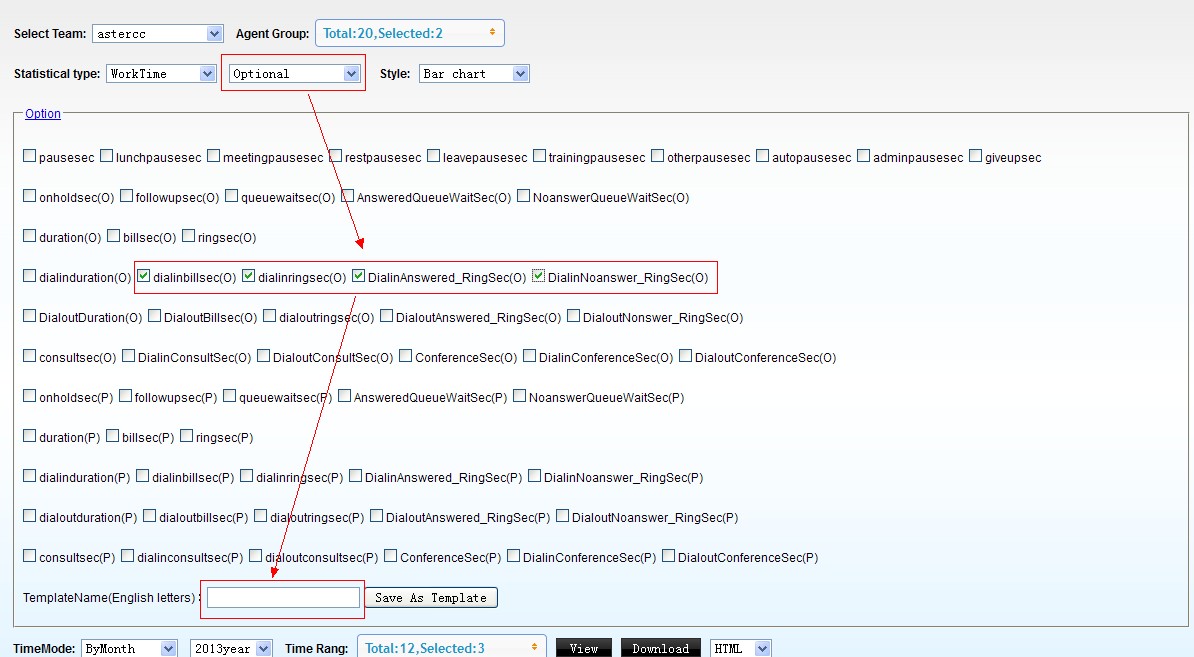Uncheck dialinbillsec(O) checkbox

[x=144, y=277]
